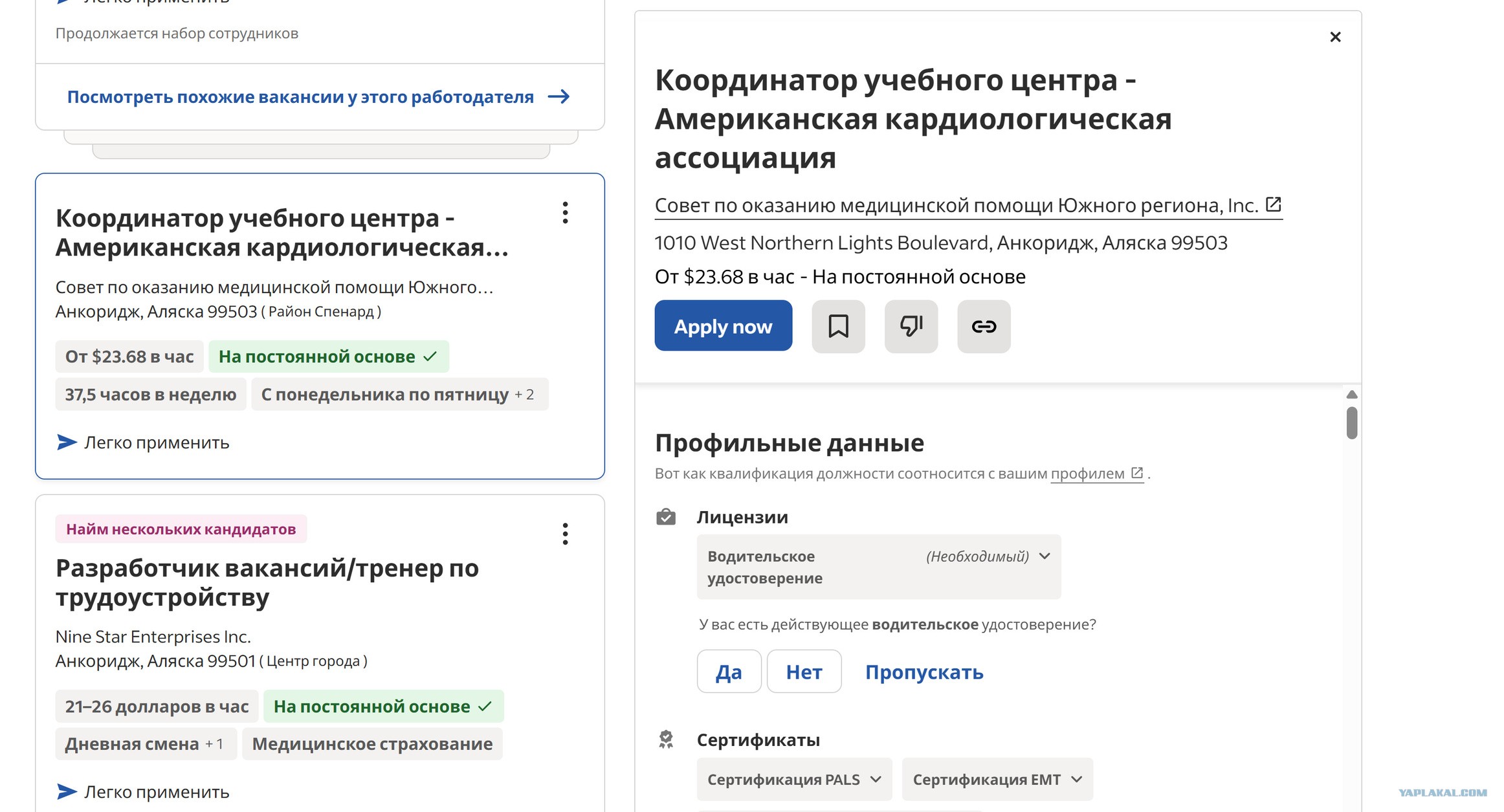Screen dimensions: 1504x812
Task: Click the arrow next to Посмотреть похожие вакансии
Action: [x=558, y=97]
